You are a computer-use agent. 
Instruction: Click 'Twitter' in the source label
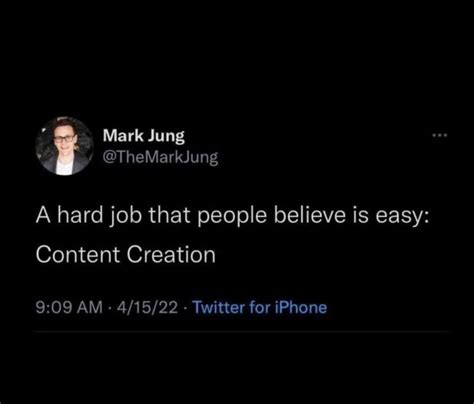click(x=219, y=307)
